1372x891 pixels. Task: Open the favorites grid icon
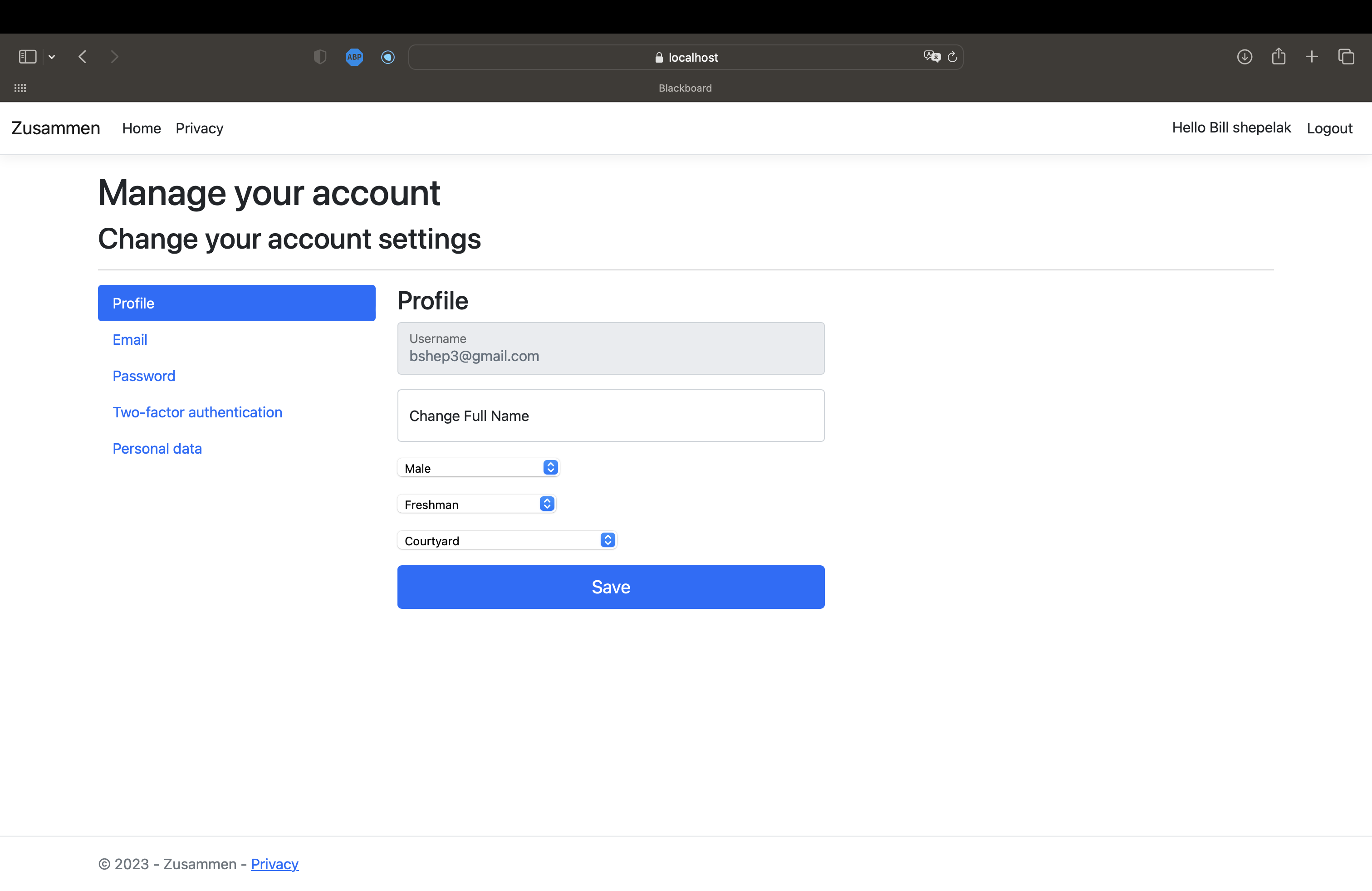pos(20,88)
